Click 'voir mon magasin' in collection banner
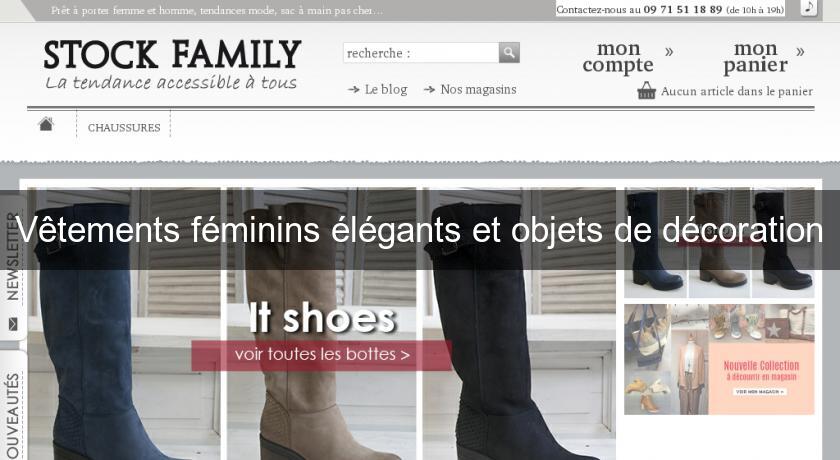Viewport: 840px width, 460px height. pos(760,391)
